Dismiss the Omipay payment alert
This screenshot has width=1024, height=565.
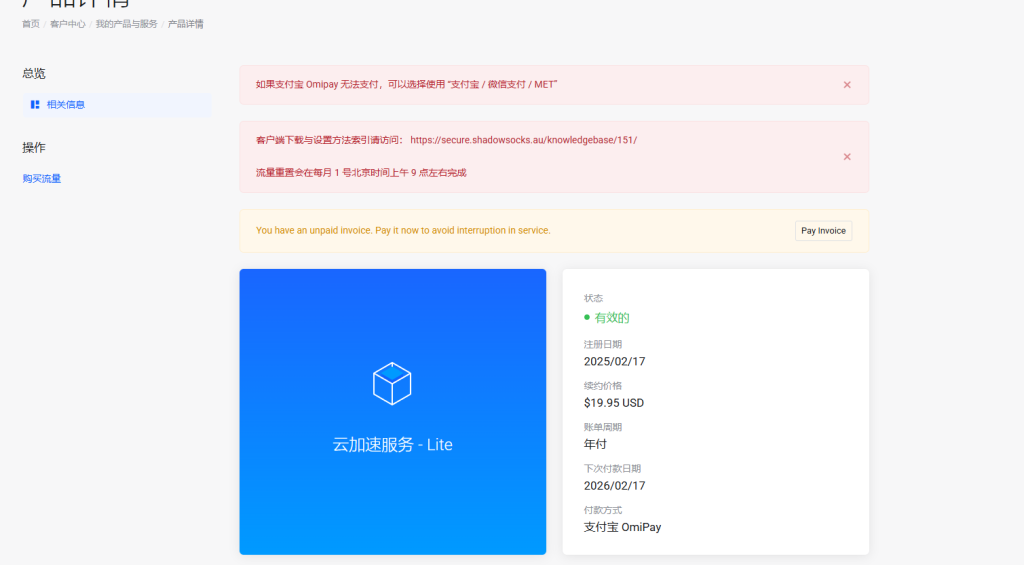point(847,85)
